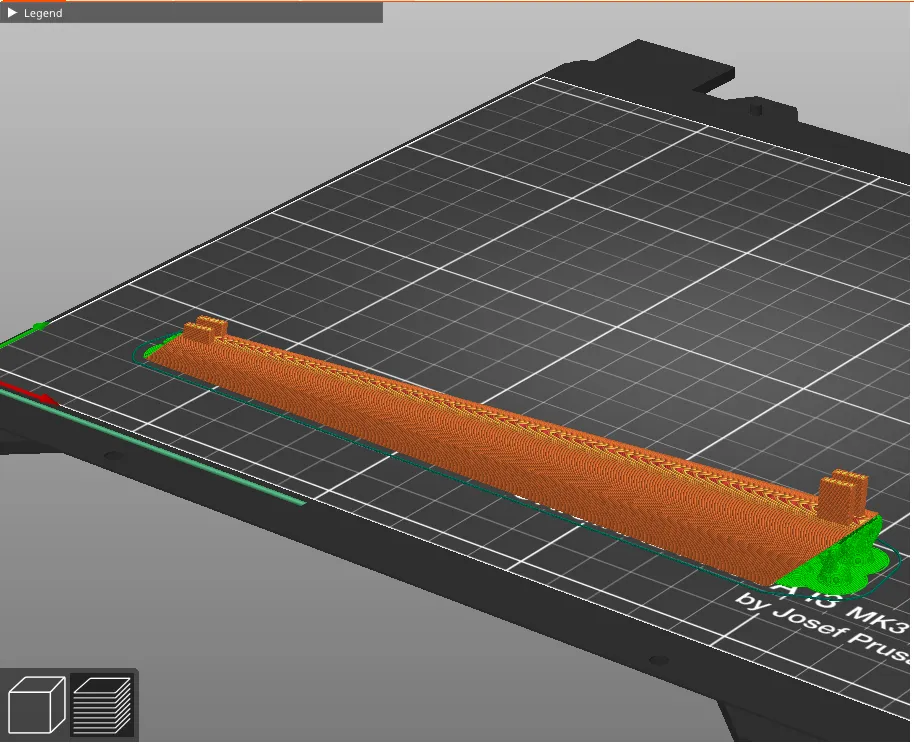The height and width of the screenshot is (744, 914).
Task: Click the Legend header label
Action: tap(43, 13)
